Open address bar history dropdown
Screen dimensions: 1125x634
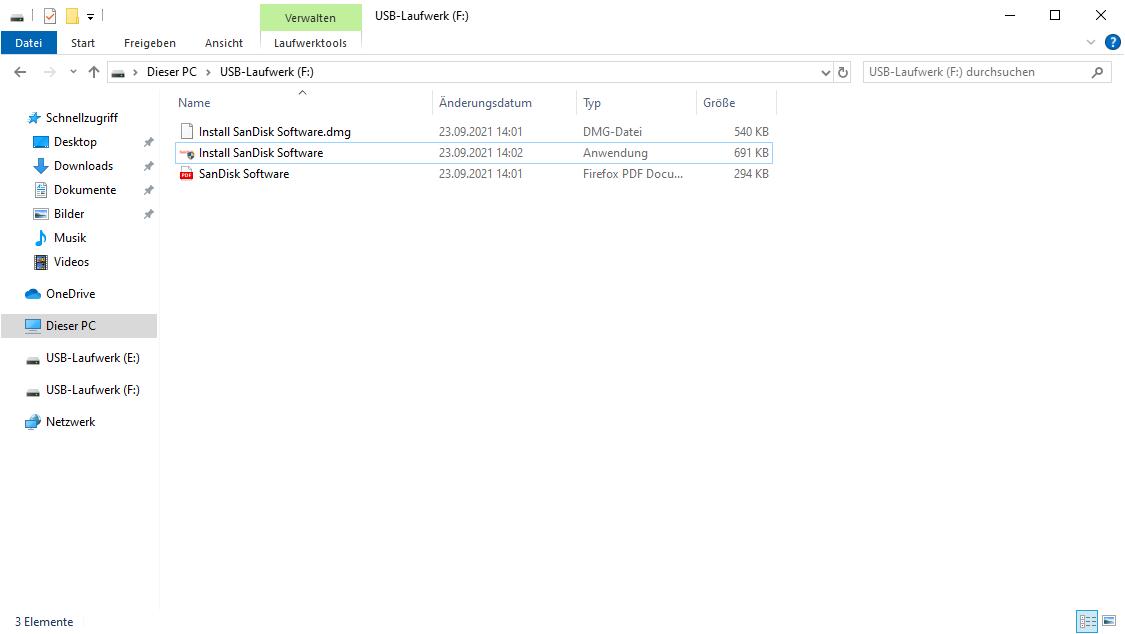click(826, 72)
